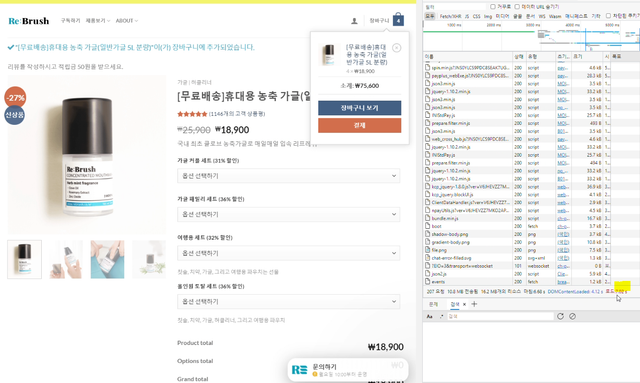Click 장바구니 header link
This screenshot has width=640, height=383.
click(x=379, y=20)
